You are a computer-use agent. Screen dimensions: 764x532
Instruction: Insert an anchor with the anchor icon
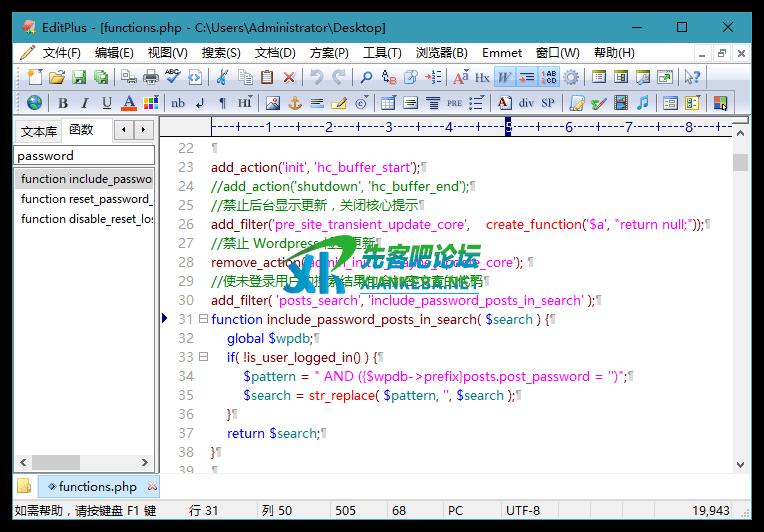[x=295, y=103]
